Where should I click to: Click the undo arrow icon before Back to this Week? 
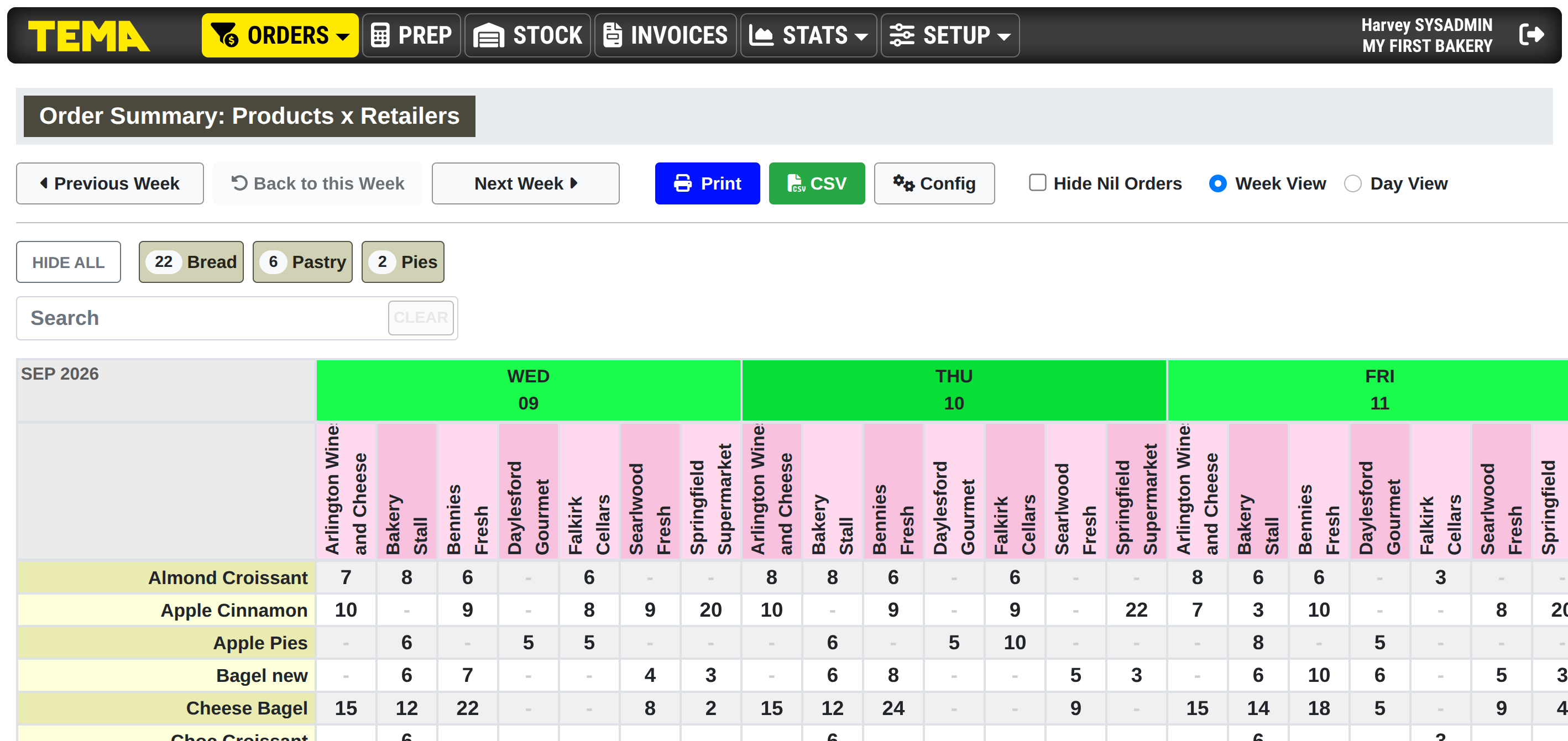[x=239, y=183]
